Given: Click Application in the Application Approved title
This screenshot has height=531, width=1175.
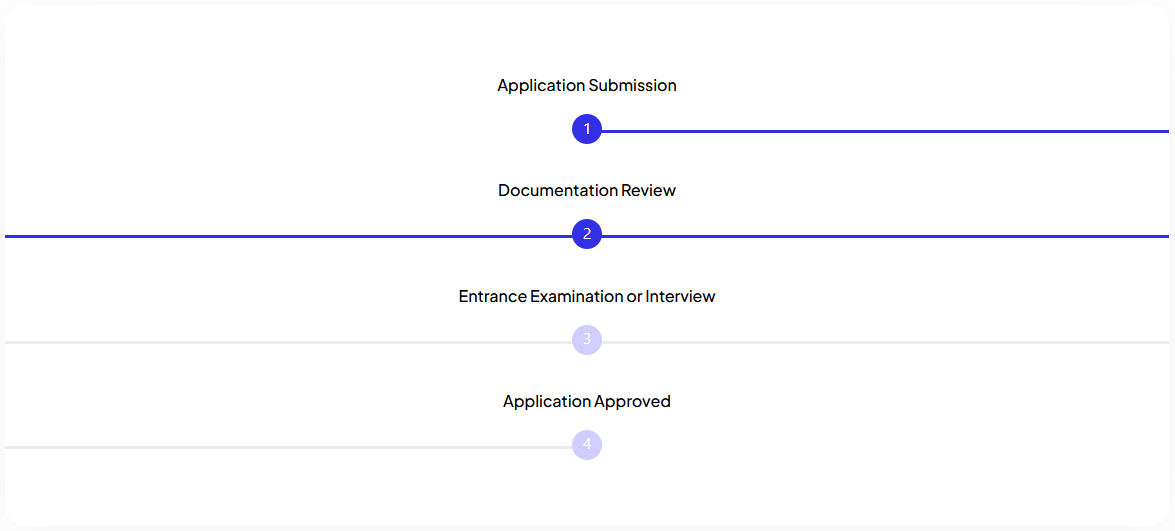Looking at the screenshot, I should tap(547, 402).
